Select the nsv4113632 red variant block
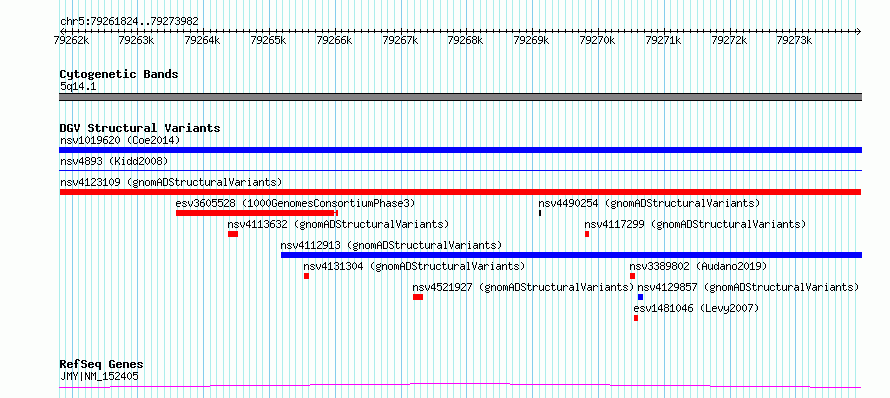Viewport: 890px width, 398px height. [x=233, y=234]
